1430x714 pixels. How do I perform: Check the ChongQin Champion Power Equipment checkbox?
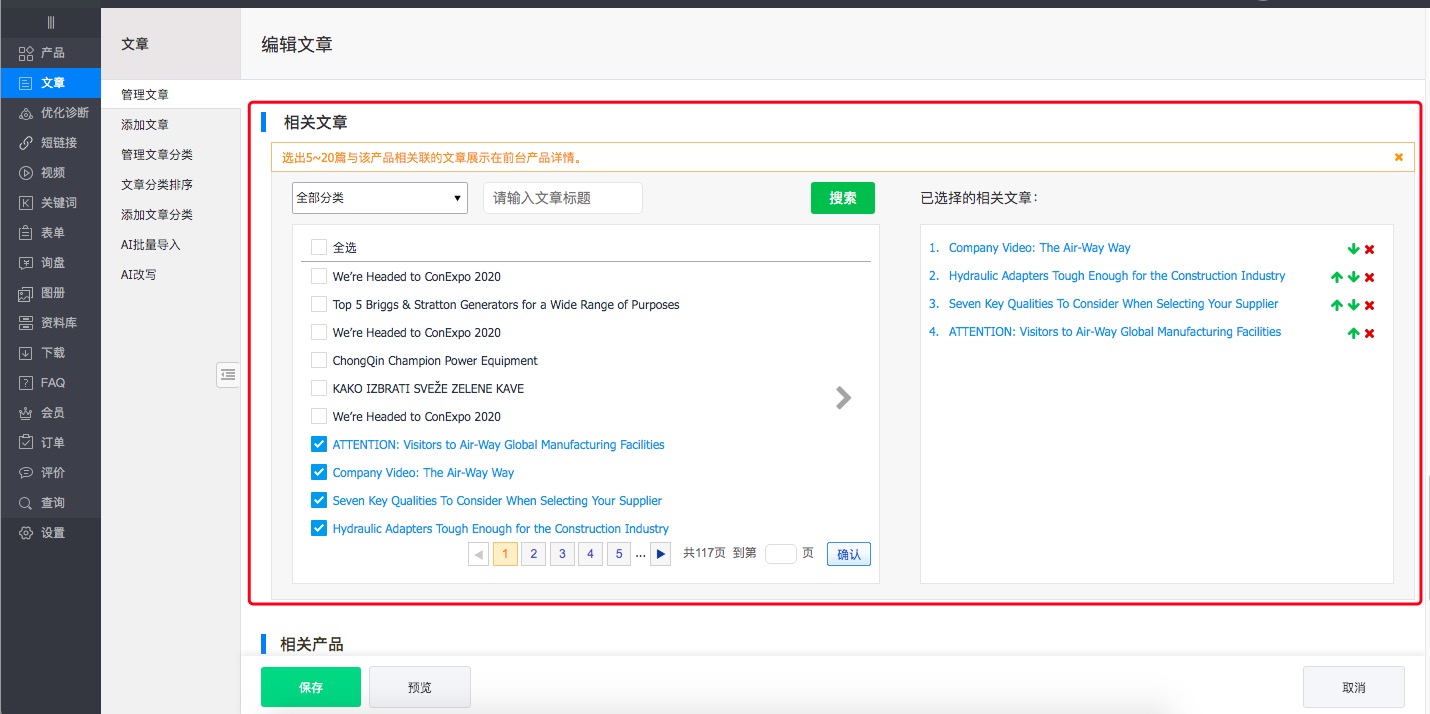[x=319, y=360]
